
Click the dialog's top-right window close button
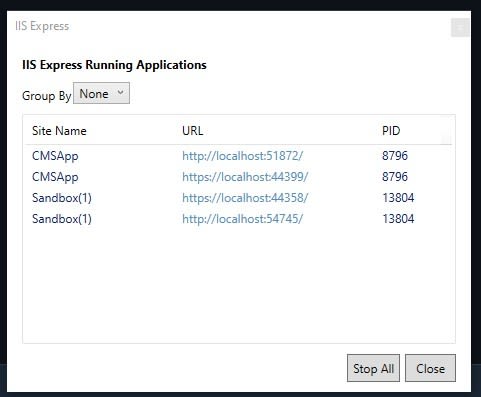point(460,27)
